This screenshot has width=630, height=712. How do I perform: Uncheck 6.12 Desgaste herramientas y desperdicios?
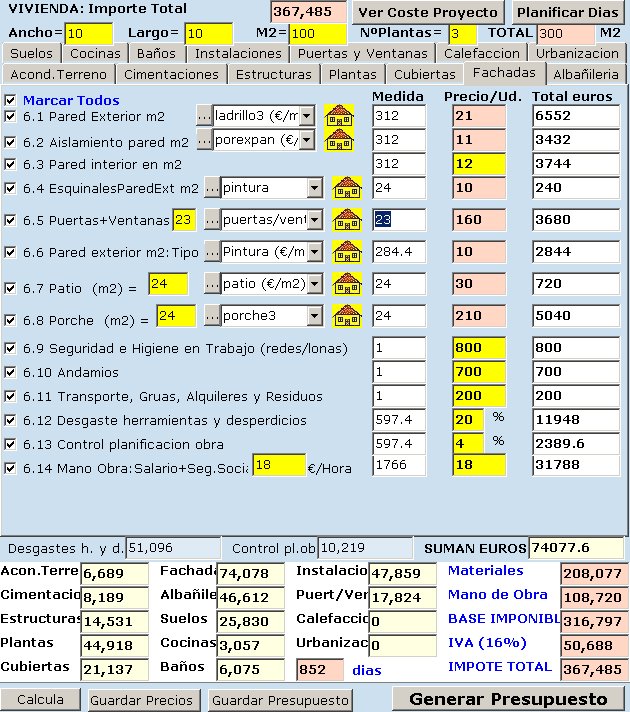tap(10, 420)
